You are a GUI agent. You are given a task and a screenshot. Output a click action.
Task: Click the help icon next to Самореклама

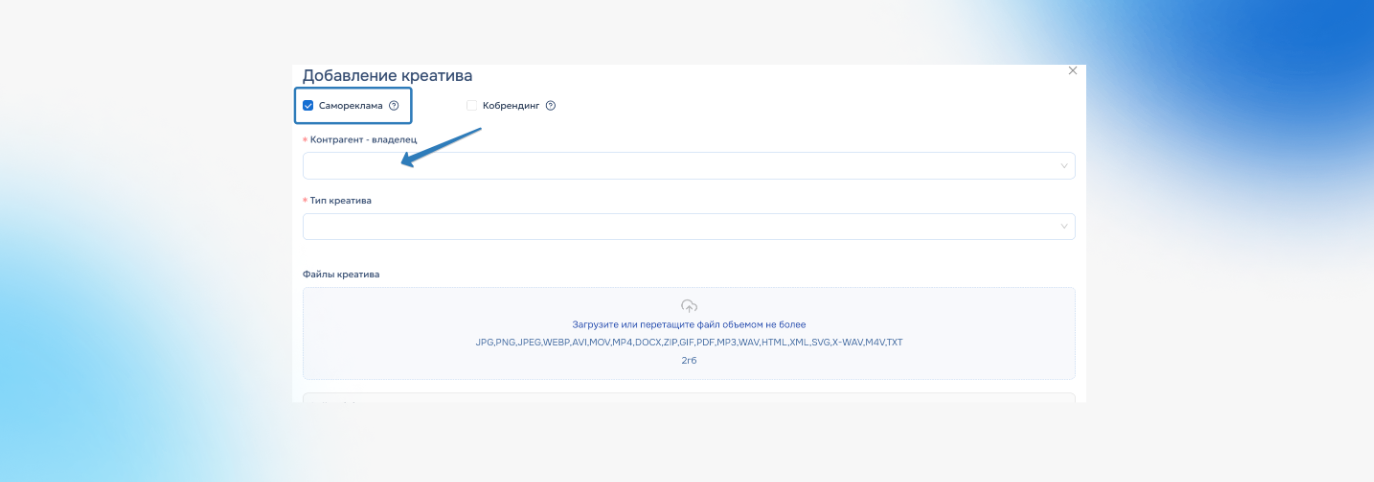tap(394, 105)
